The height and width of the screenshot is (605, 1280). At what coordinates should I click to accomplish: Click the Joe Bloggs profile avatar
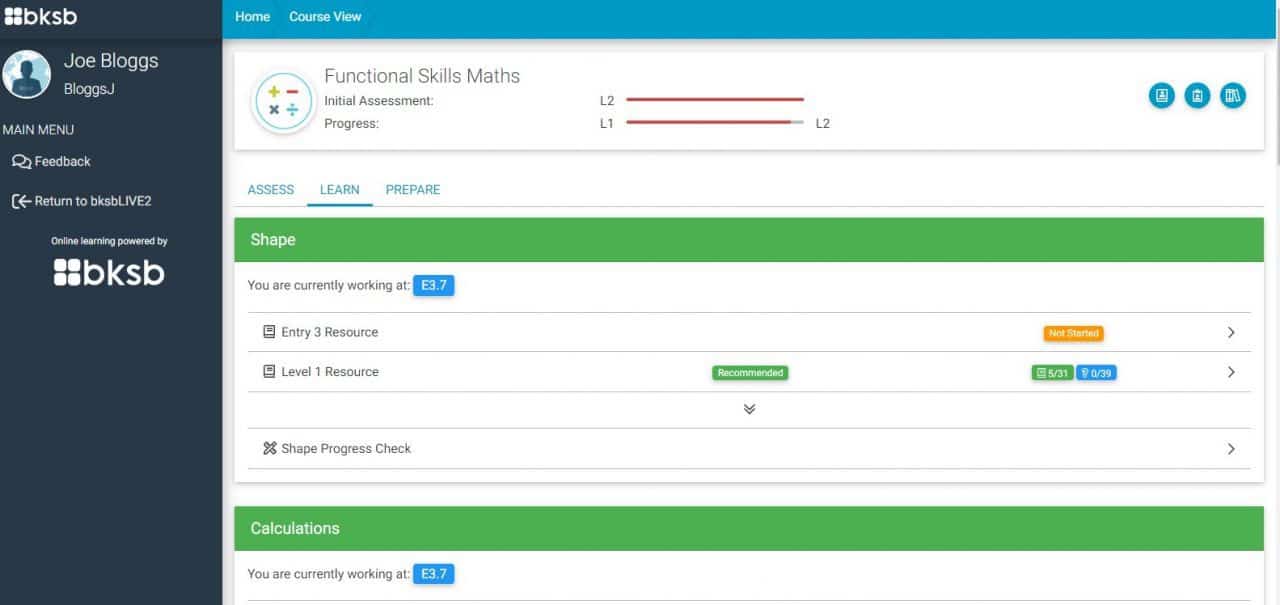pyautogui.click(x=27, y=74)
